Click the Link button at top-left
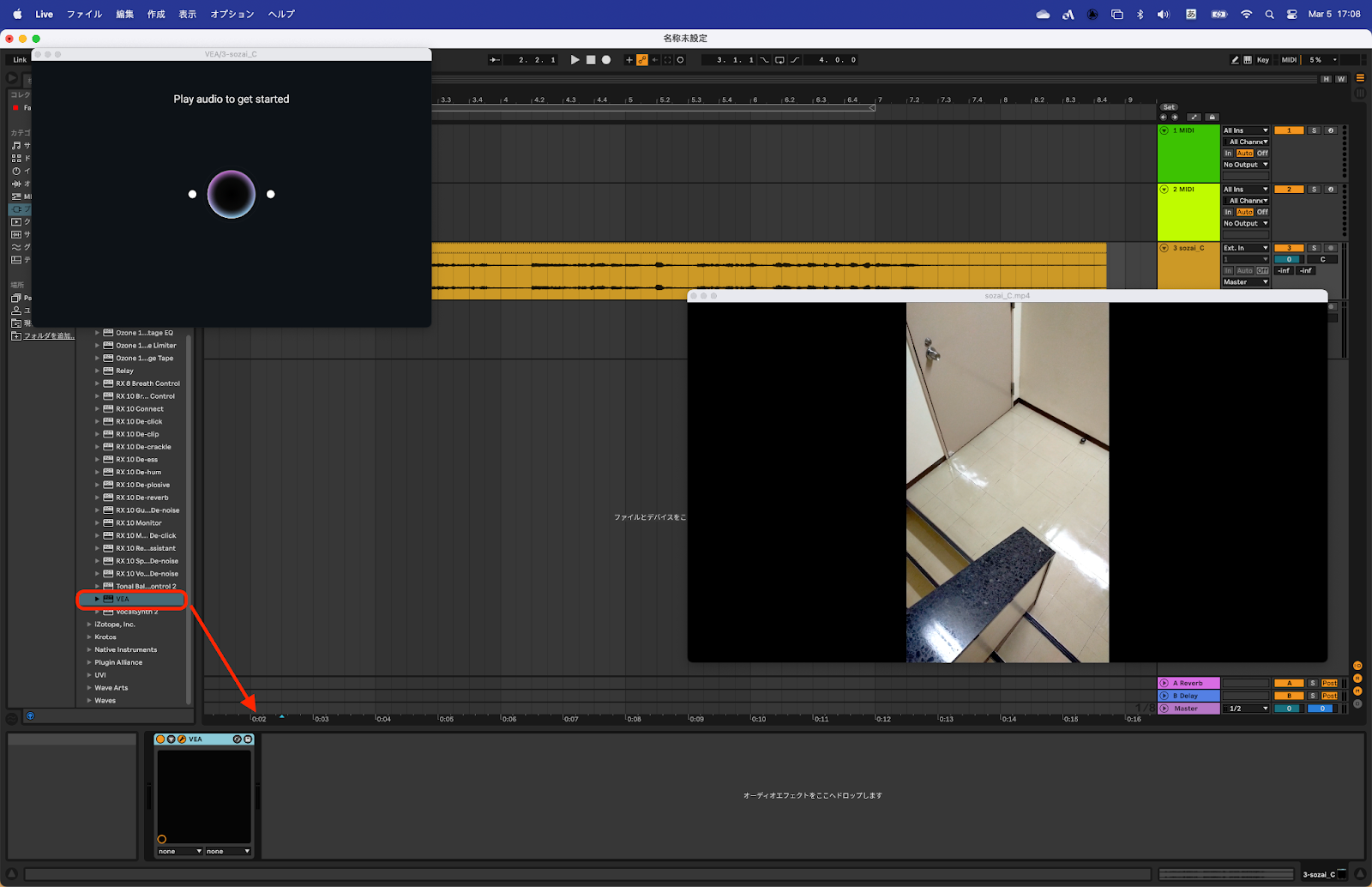The image size is (1372, 887). 20,60
